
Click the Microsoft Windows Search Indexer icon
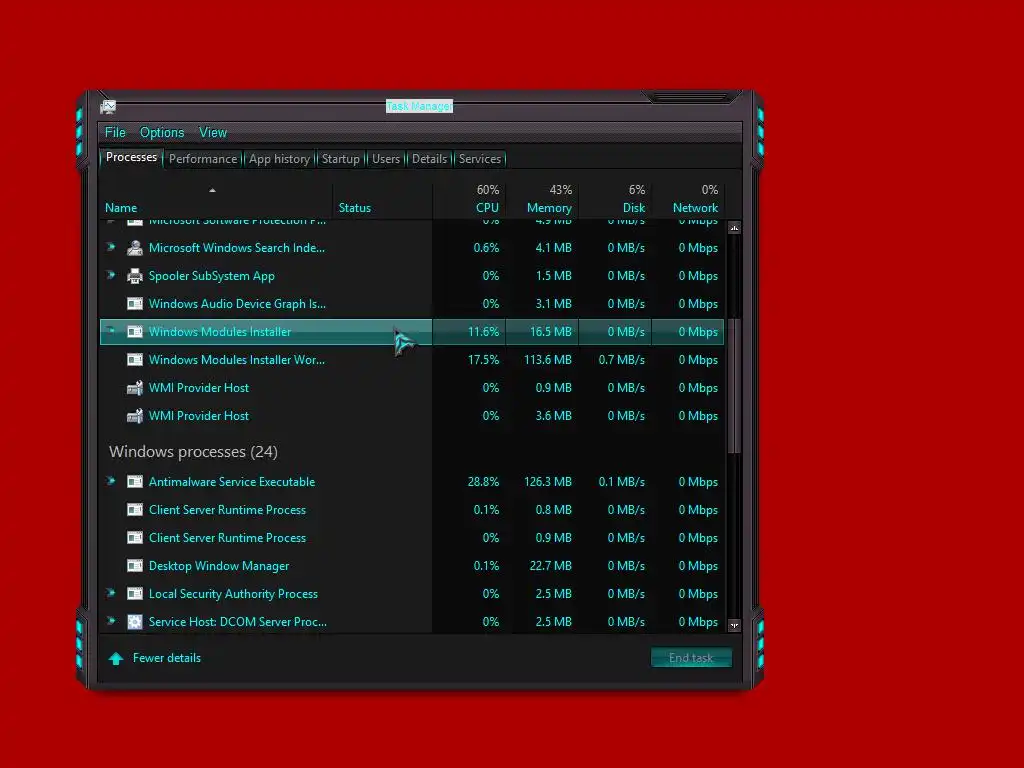(x=135, y=248)
